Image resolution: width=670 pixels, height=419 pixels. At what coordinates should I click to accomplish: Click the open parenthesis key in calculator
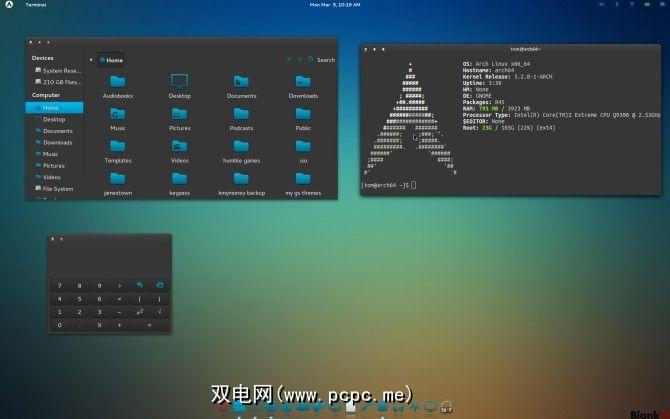coord(139,299)
